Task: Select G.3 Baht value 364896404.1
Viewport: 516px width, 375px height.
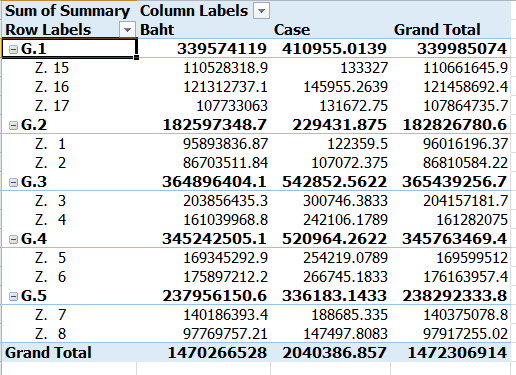Action: tap(215, 182)
